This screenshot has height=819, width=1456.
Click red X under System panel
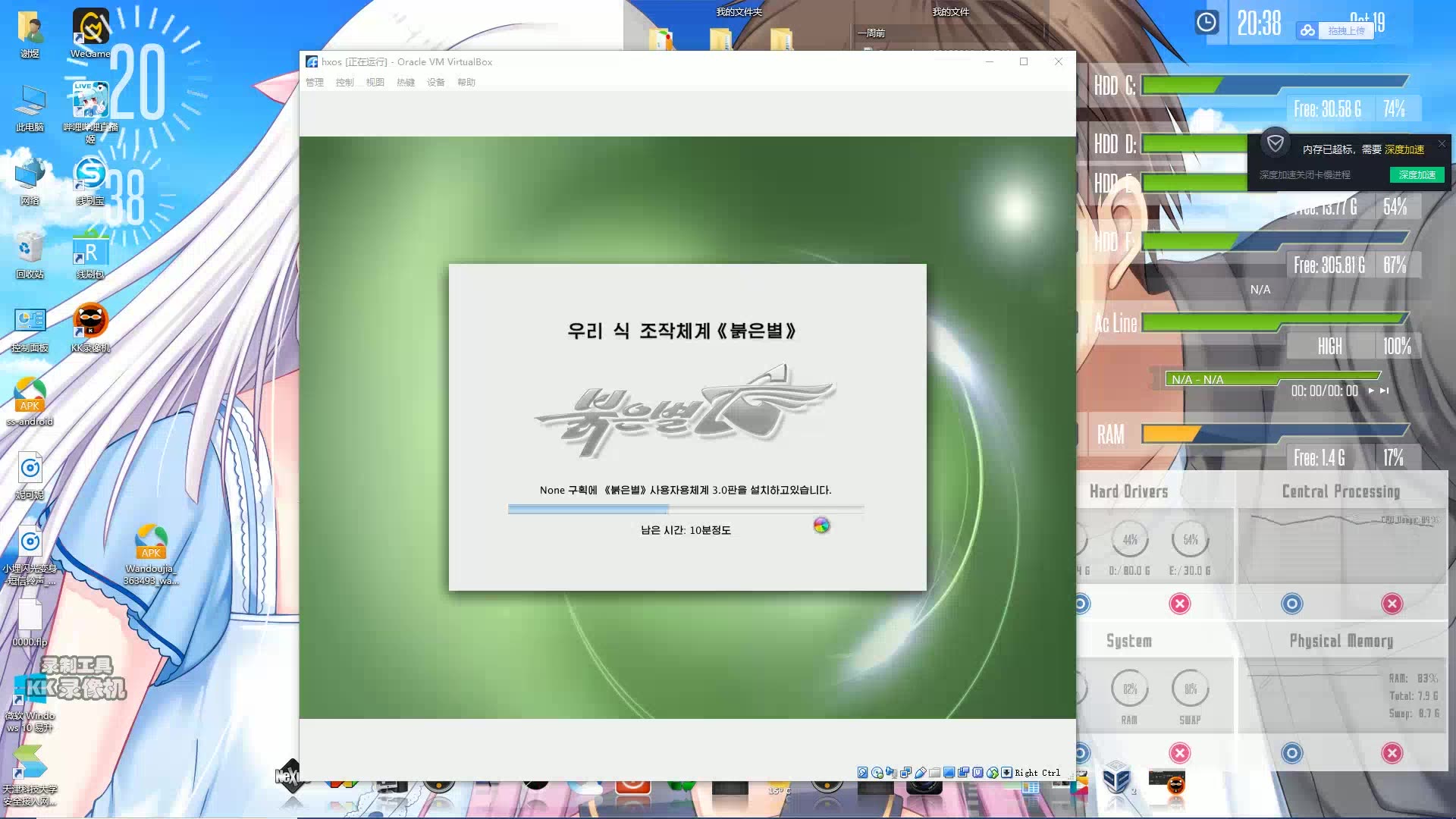pos(1179,753)
